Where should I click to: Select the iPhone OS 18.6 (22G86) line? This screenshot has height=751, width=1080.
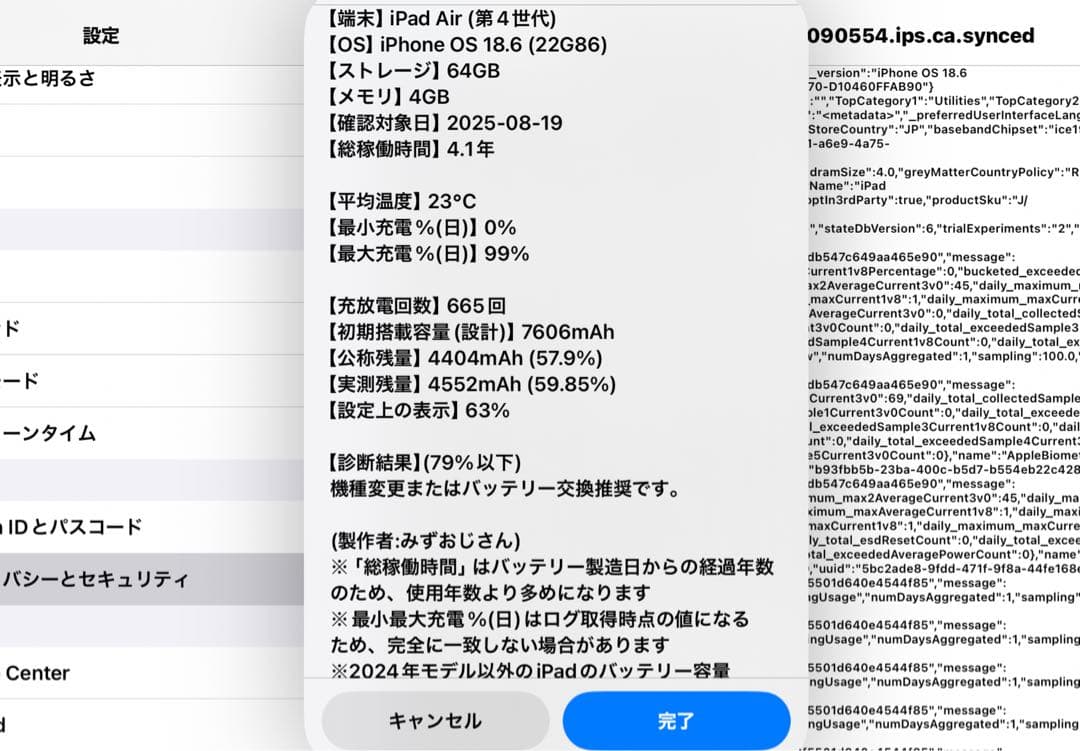tap(467, 45)
